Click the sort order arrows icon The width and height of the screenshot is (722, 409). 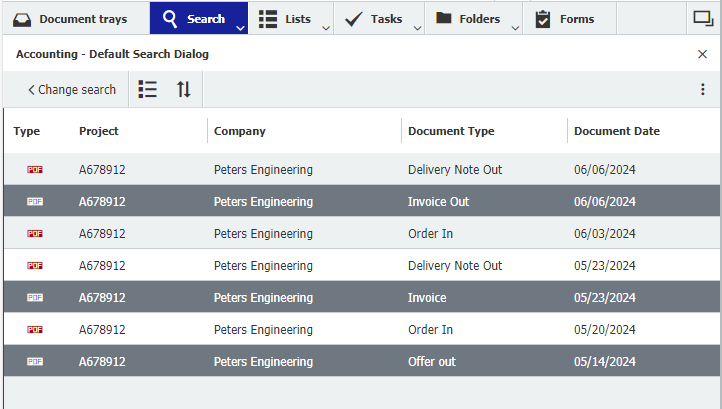(183, 89)
